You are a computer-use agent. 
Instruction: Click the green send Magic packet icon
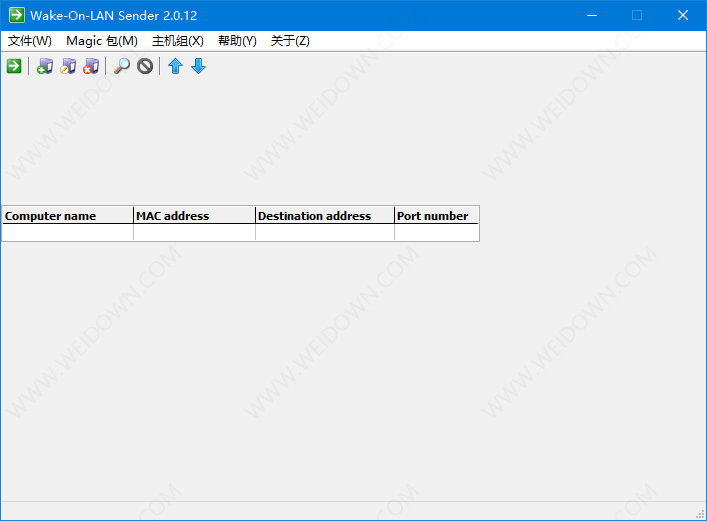pyautogui.click(x=14, y=66)
